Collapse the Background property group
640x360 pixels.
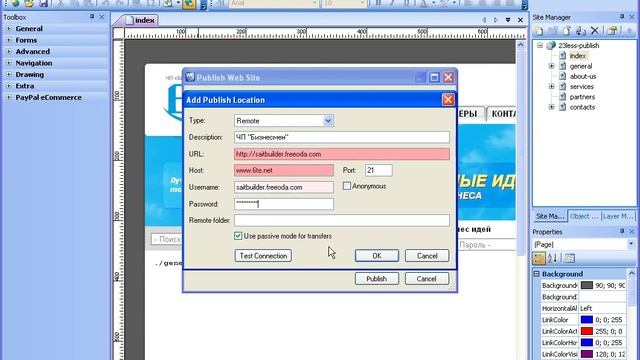pos(537,273)
